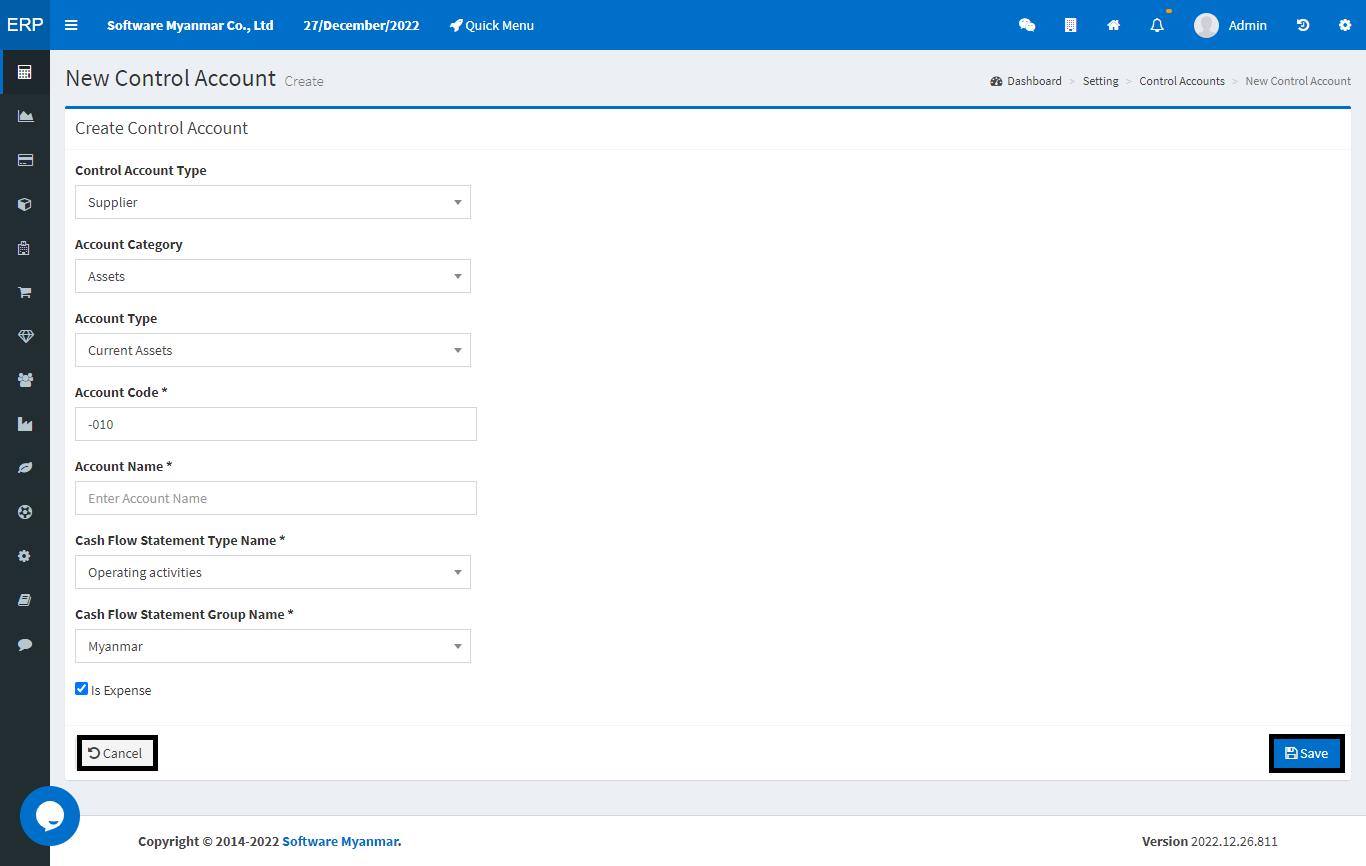Viewport: 1366px width, 866px height.
Task: Click the building icon in top bar
Action: (x=1070, y=25)
